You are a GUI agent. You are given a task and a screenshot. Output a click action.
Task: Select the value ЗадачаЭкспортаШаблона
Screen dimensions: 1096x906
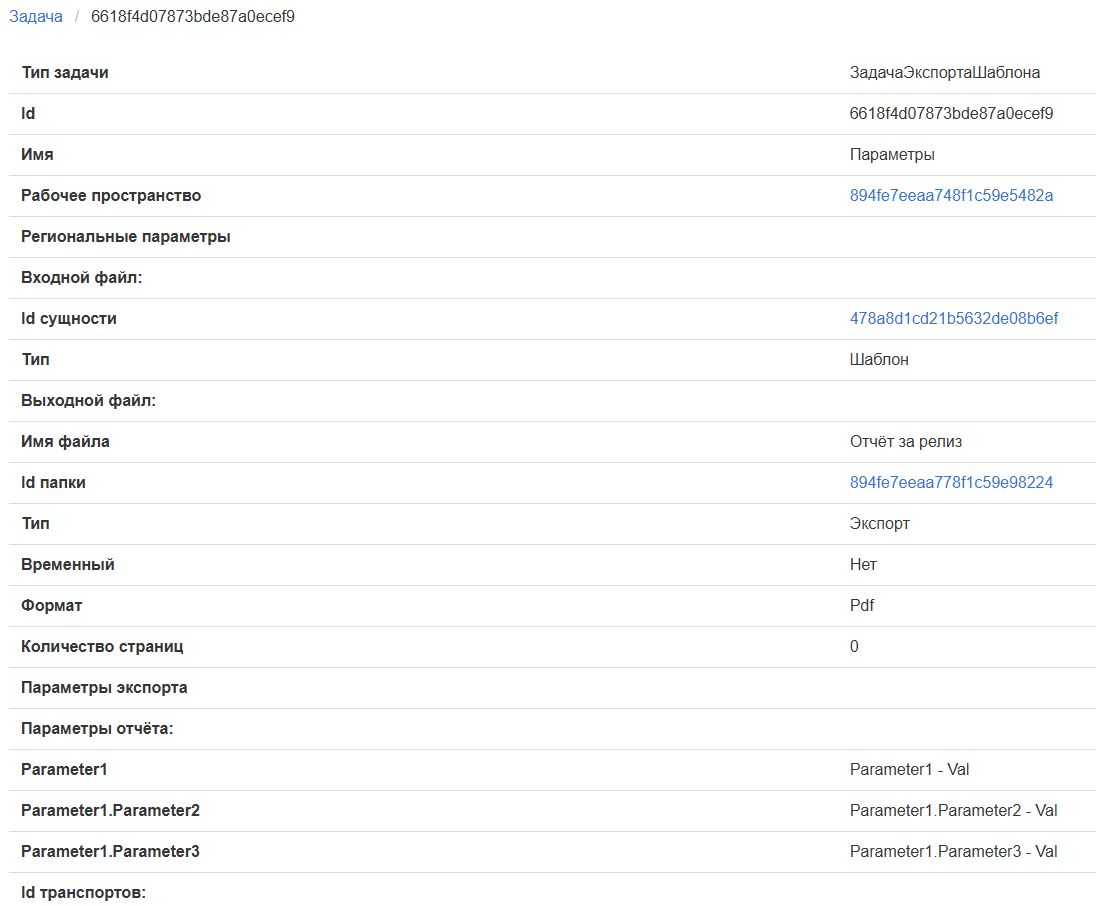[944, 73]
